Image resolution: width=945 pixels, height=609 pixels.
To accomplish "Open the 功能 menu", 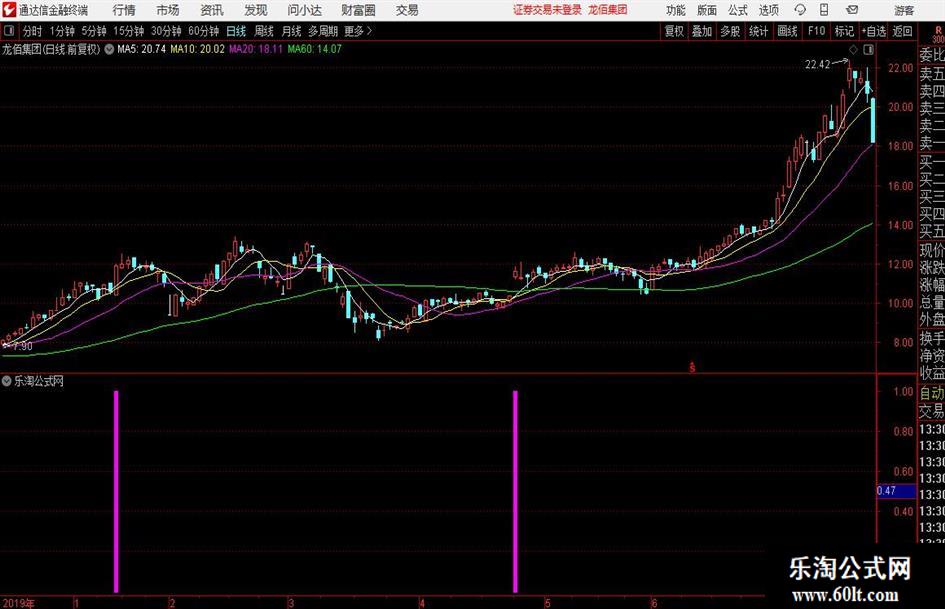I will pos(675,10).
